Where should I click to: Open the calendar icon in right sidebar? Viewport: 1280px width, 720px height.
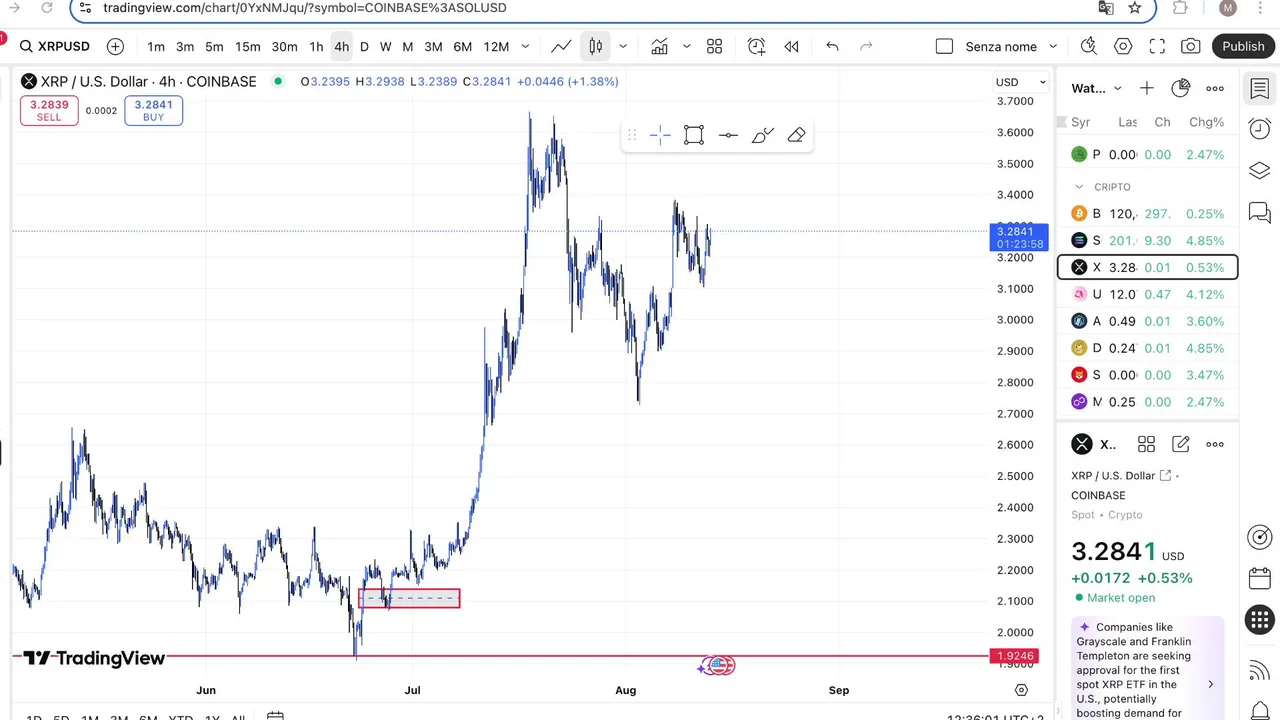(x=1260, y=579)
